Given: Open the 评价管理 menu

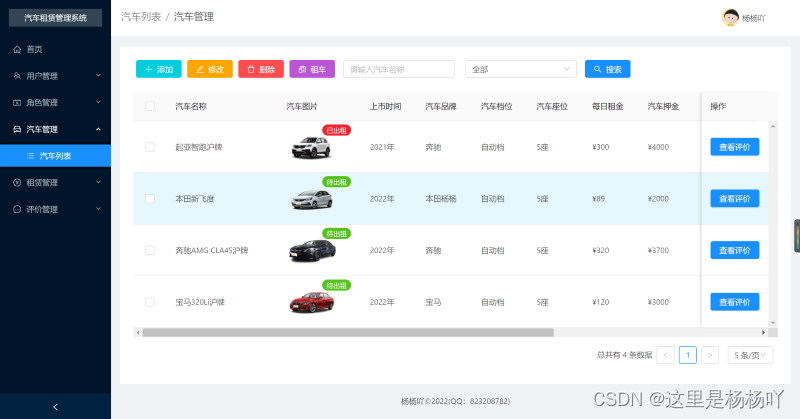Looking at the screenshot, I should [55, 209].
